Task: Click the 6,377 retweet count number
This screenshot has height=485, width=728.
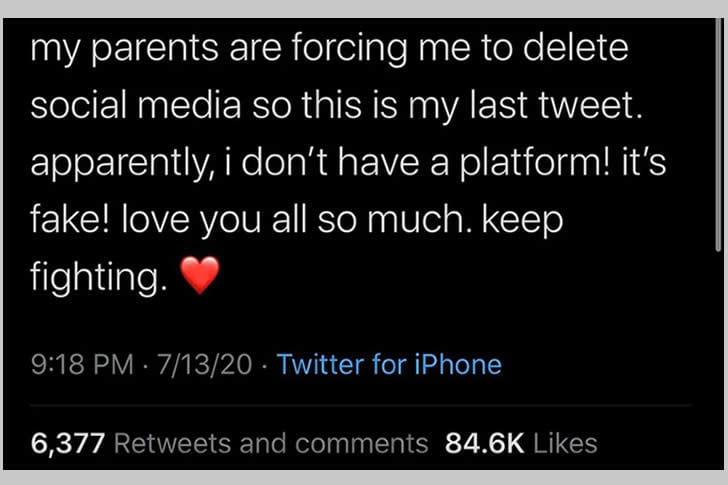Action: pos(68,443)
